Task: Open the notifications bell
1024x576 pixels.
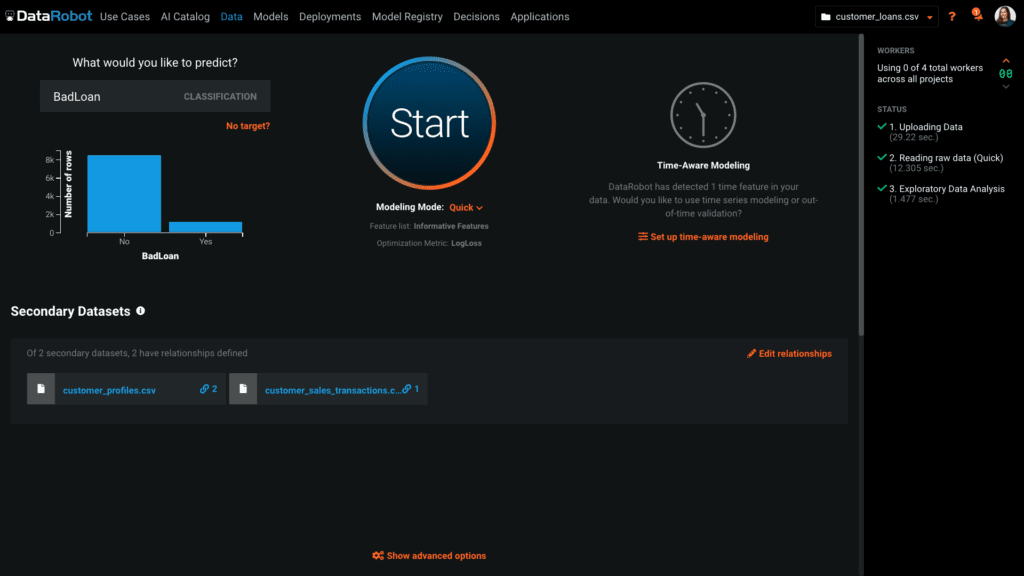Action: (977, 15)
